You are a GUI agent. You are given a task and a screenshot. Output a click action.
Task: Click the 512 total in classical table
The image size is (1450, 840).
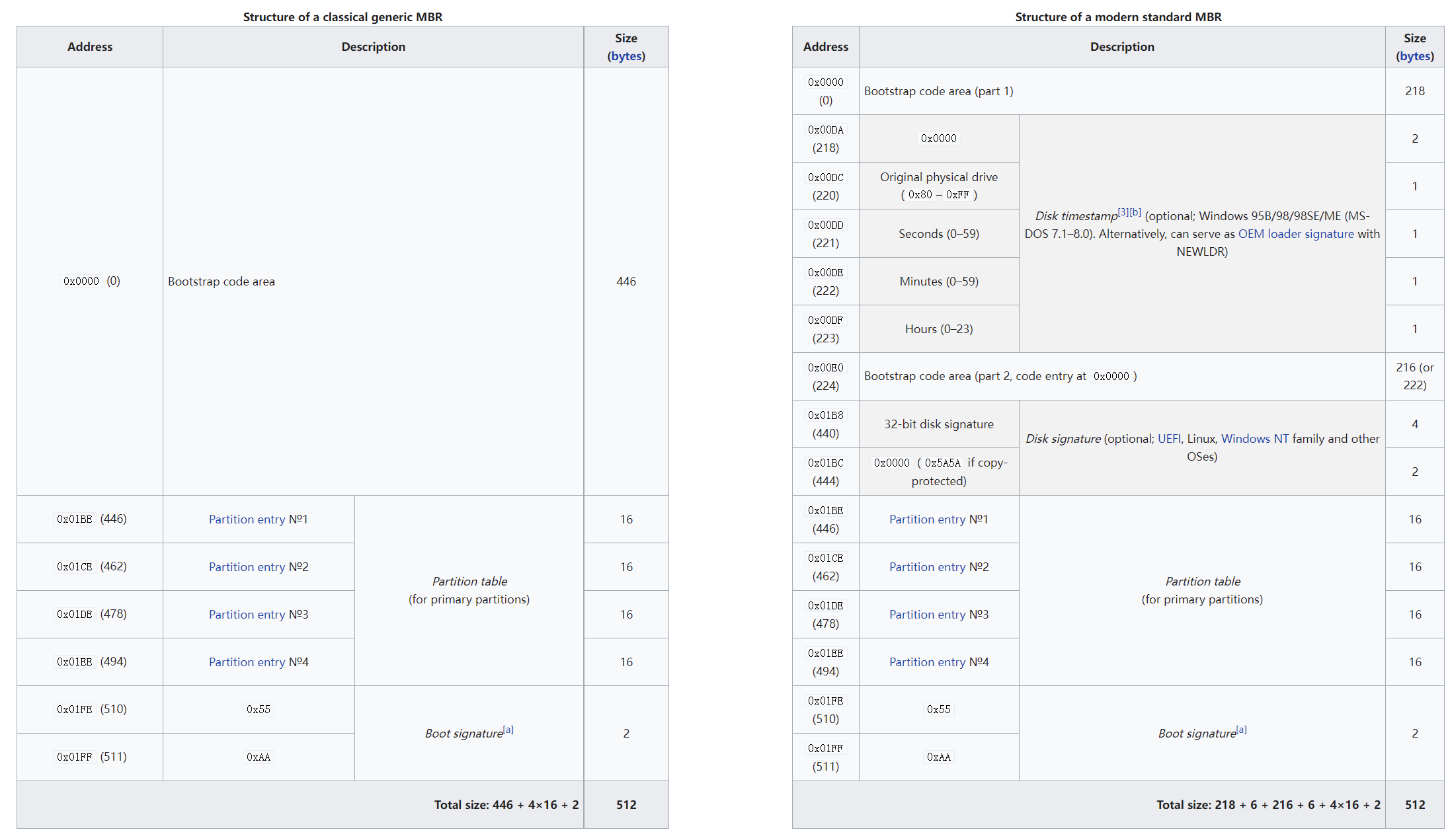point(626,805)
